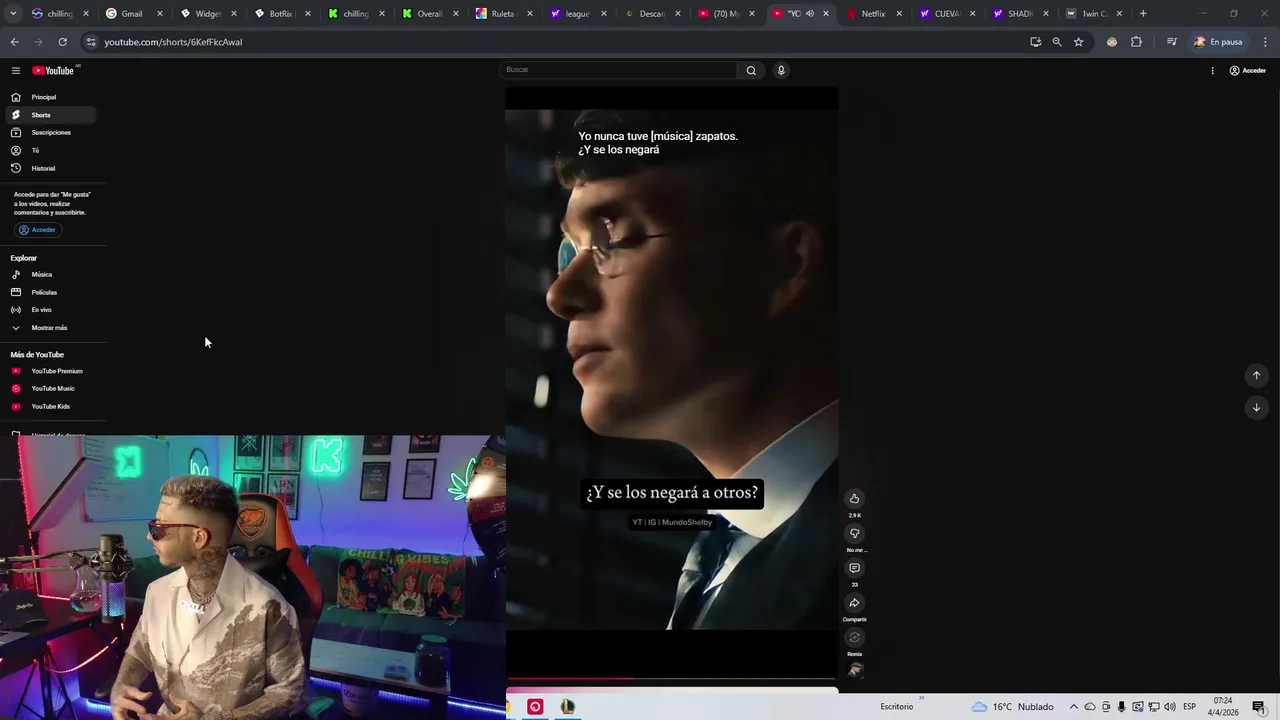
Task: Switch to the Twin tab
Action: click(1094, 14)
